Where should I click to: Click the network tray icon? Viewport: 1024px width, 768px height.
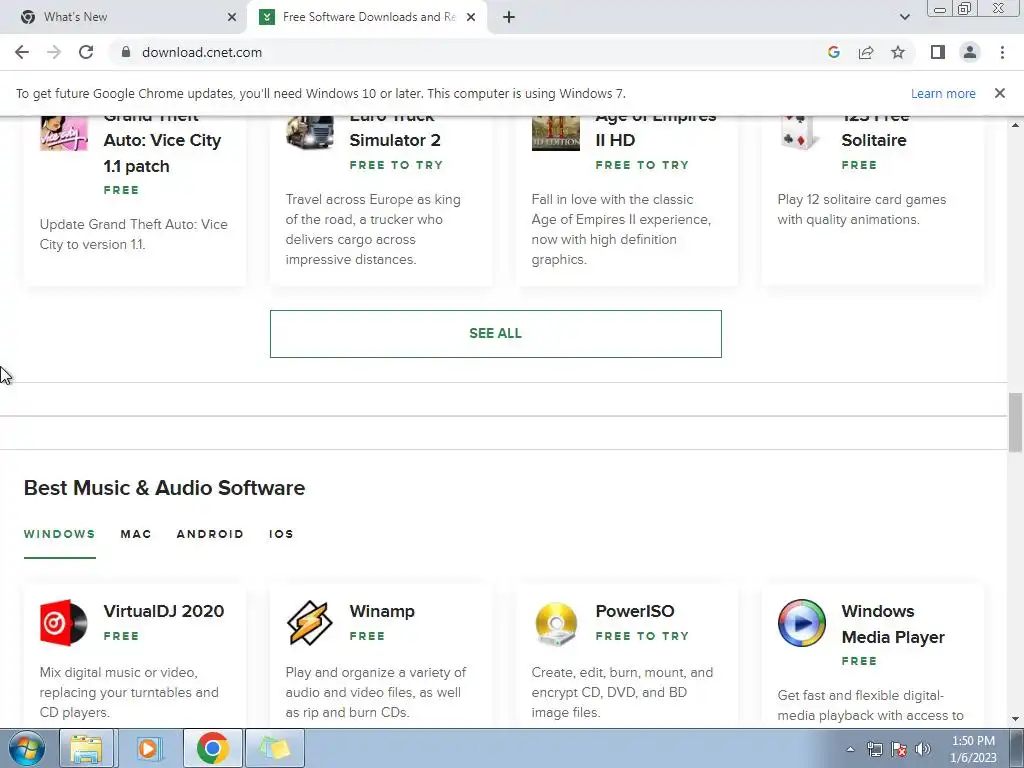(874, 750)
